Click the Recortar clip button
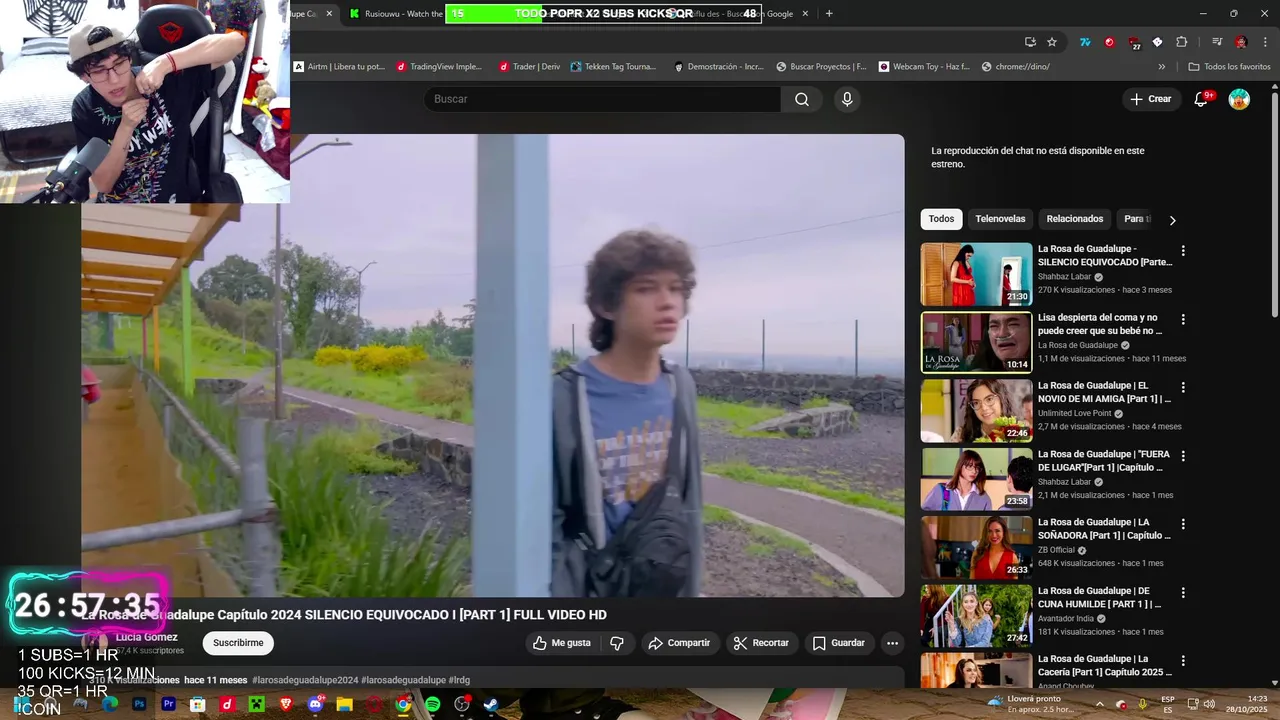This screenshot has height=720, width=1280. [x=761, y=643]
